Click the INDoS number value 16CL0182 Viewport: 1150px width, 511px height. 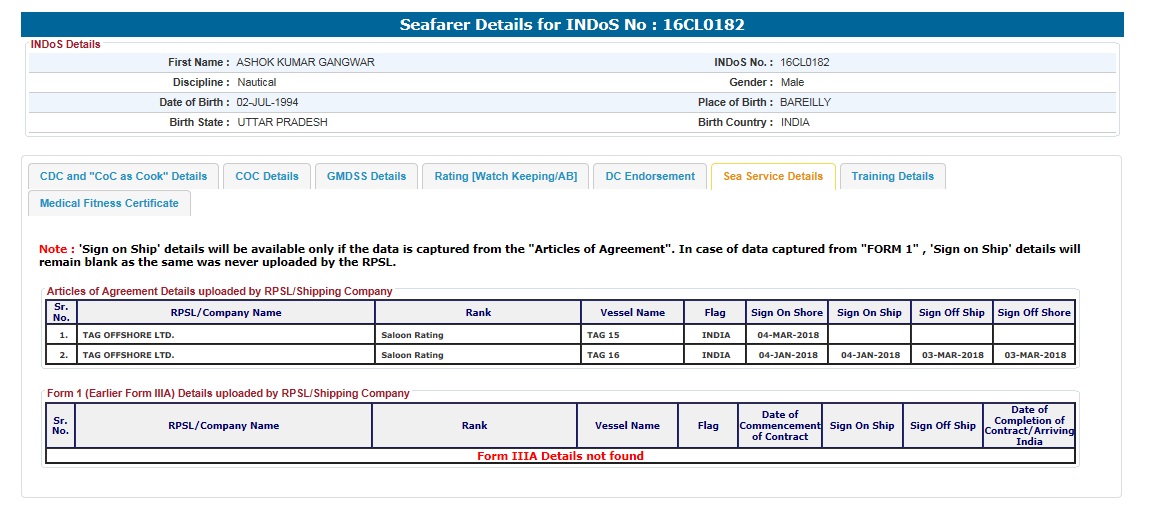coord(805,62)
